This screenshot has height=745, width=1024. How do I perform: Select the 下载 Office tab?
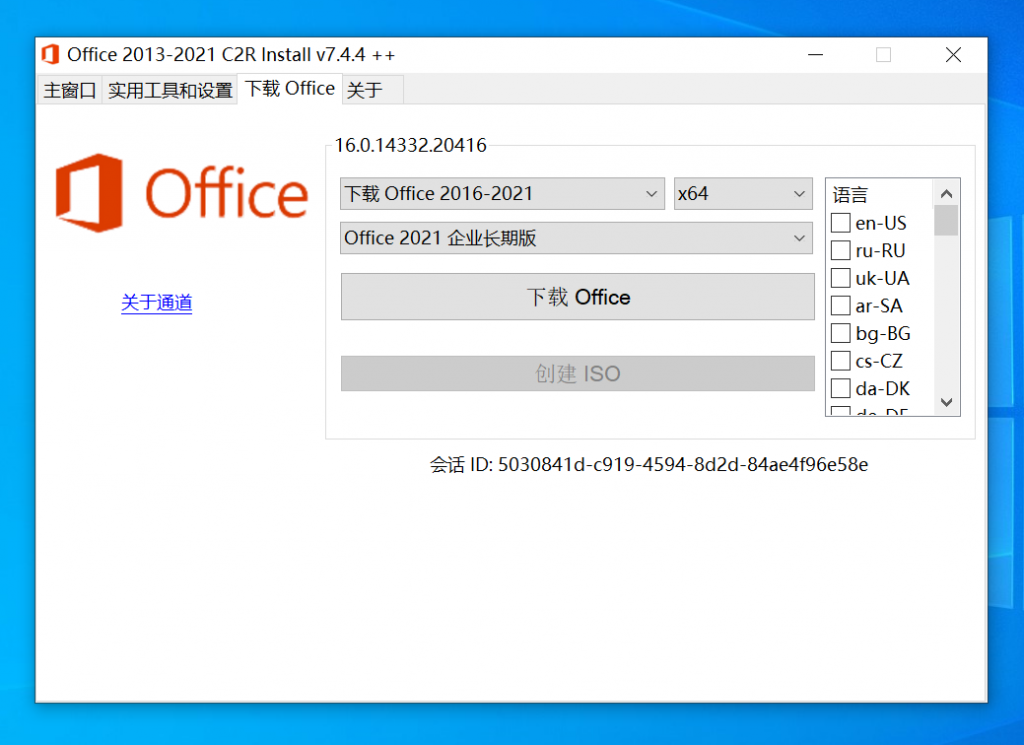tap(289, 88)
